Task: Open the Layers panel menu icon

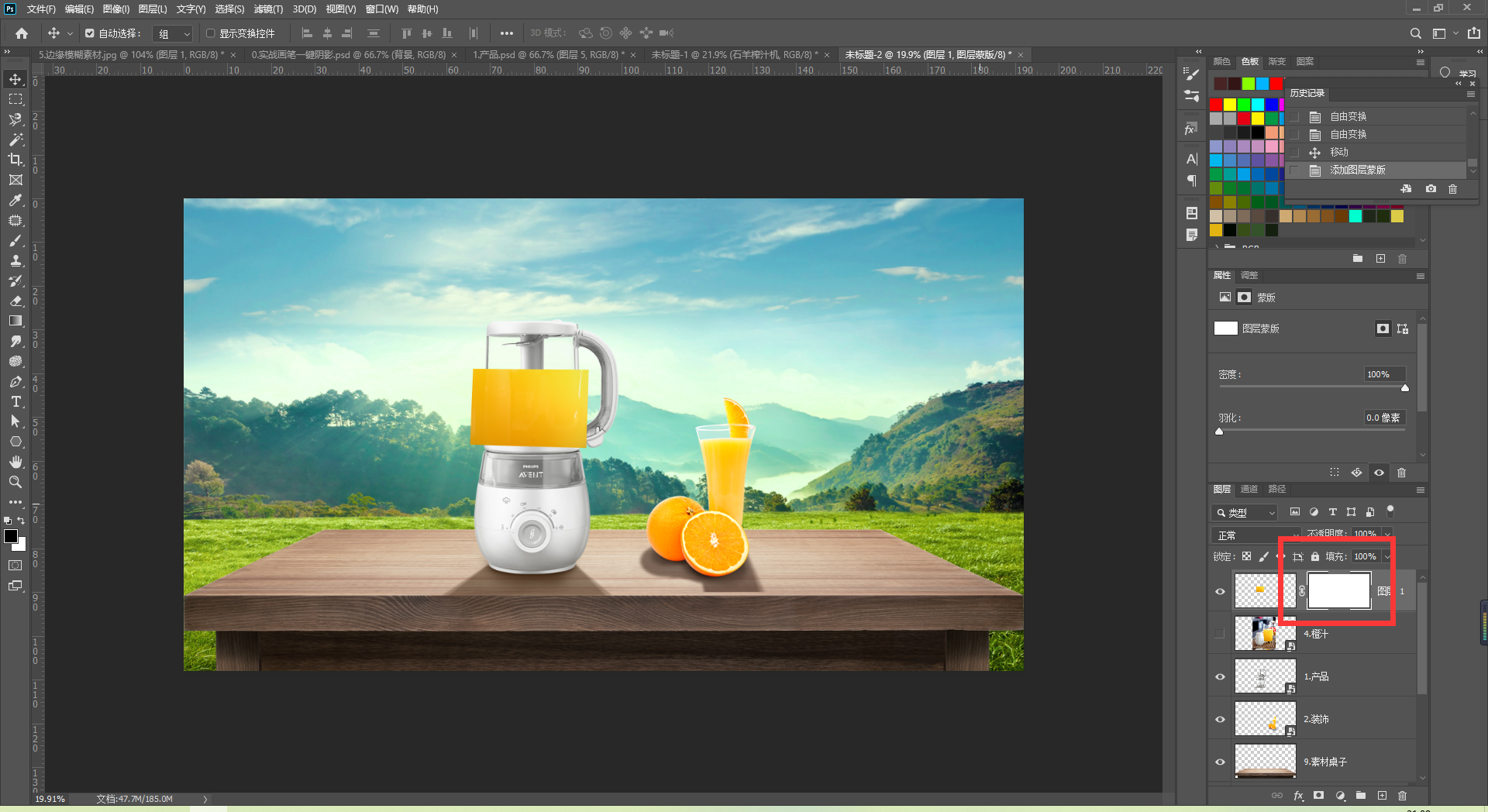Action: pyautogui.click(x=1420, y=490)
